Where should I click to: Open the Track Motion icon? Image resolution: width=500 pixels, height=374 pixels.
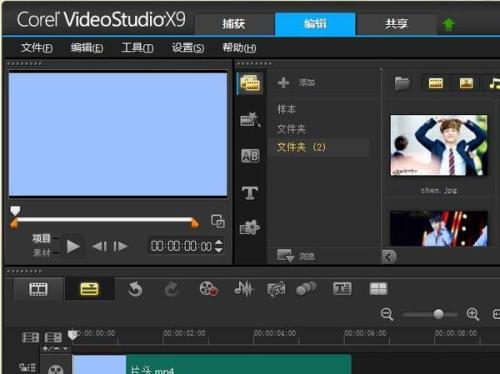point(306,288)
